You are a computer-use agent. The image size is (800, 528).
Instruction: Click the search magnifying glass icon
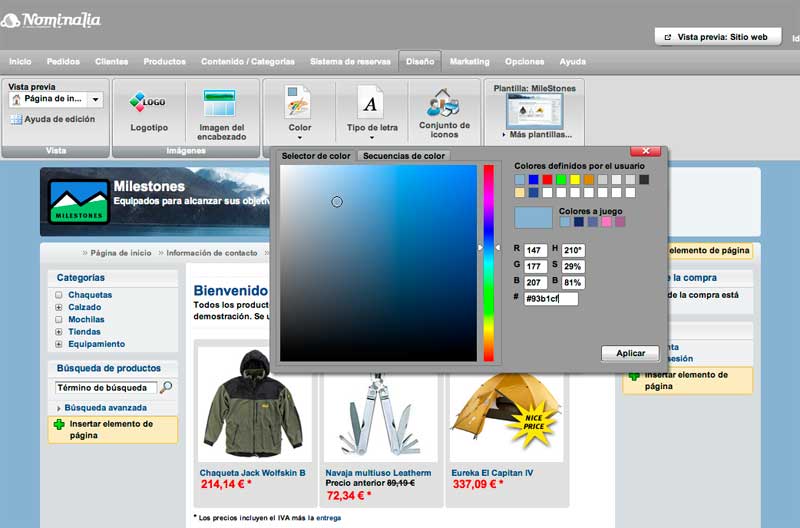[166, 387]
